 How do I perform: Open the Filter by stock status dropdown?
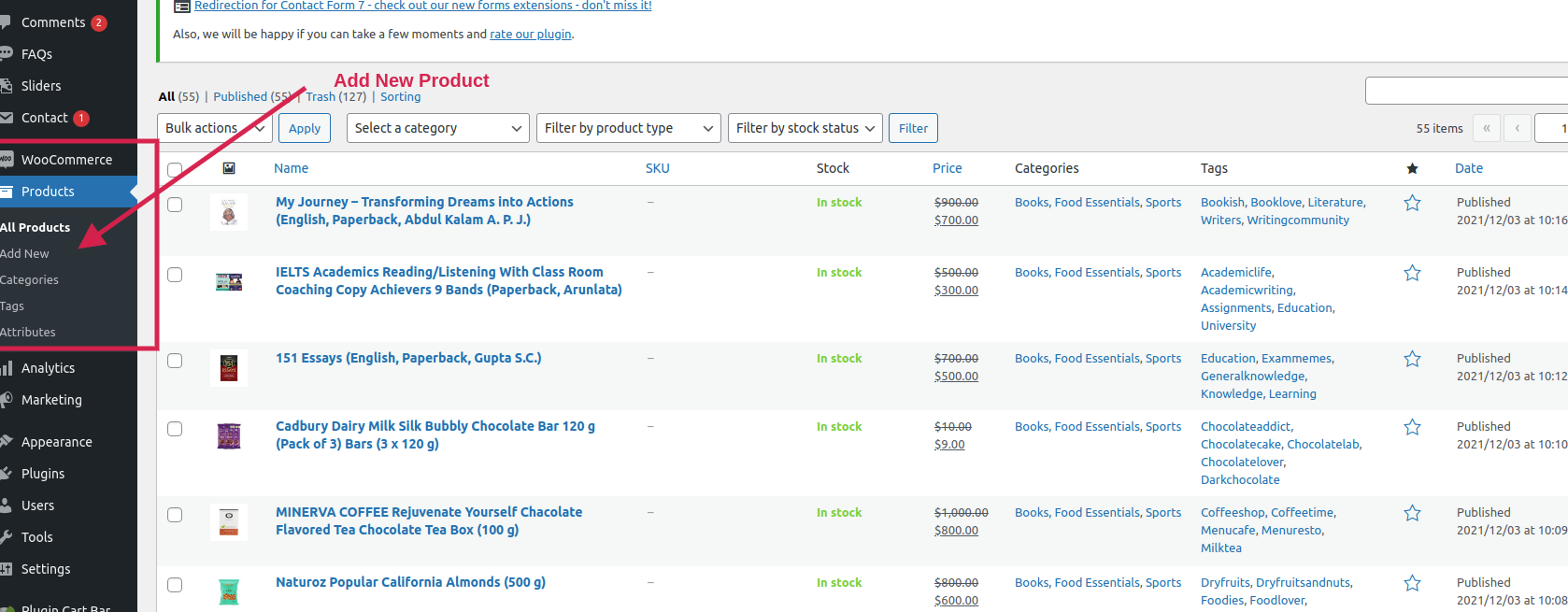pyautogui.click(x=805, y=128)
